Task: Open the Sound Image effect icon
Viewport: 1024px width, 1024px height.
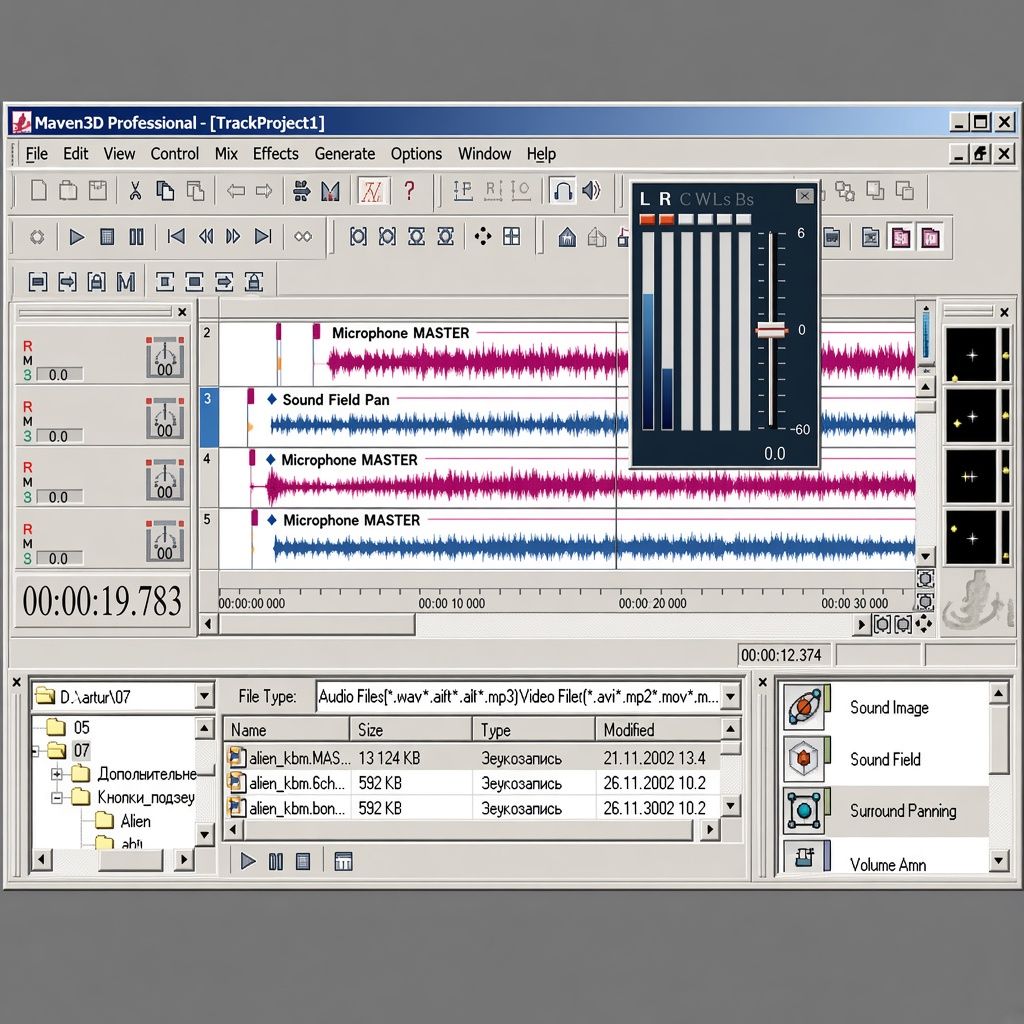Action: 805,707
